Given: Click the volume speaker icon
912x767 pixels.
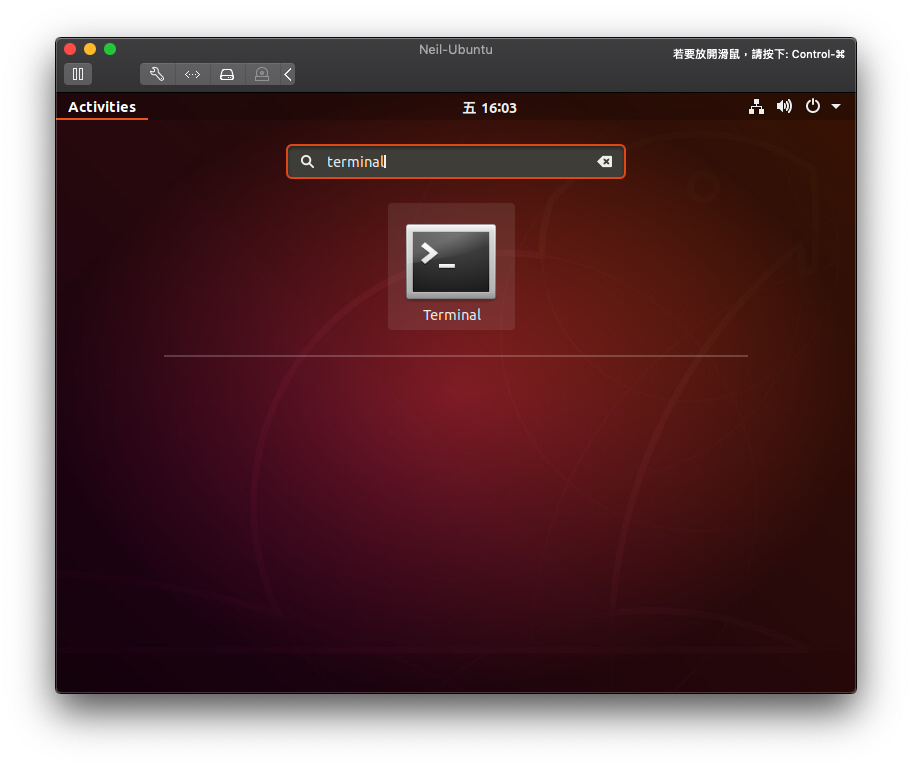Looking at the screenshot, I should click(x=784, y=107).
